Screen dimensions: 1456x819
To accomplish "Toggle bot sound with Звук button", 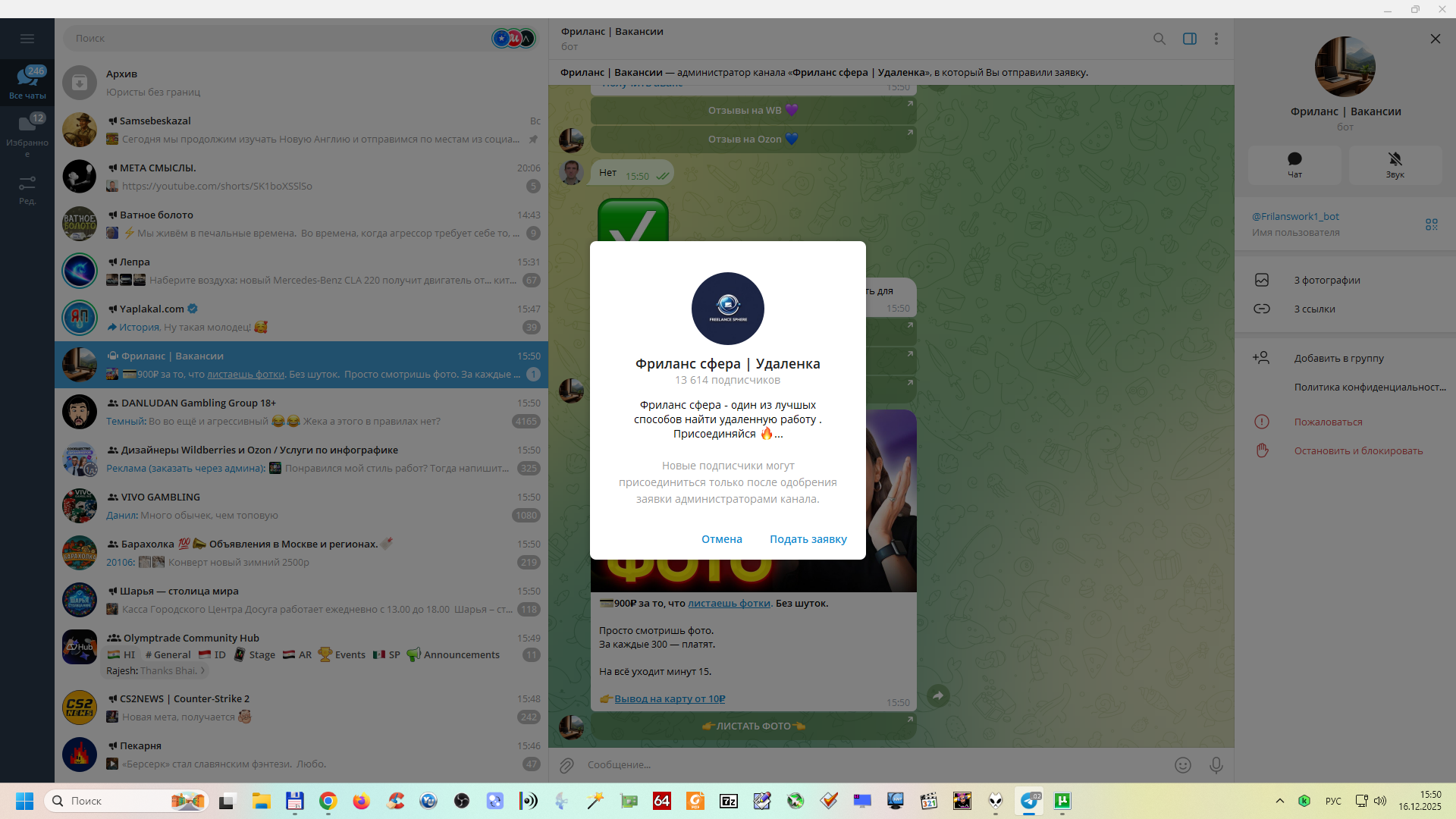I will click(1395, 165).
